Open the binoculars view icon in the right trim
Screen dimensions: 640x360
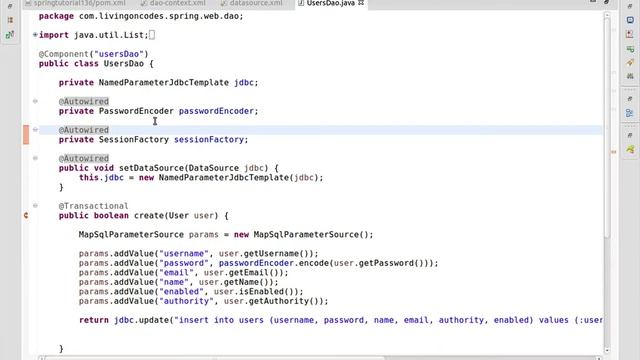tap(630, 76)
